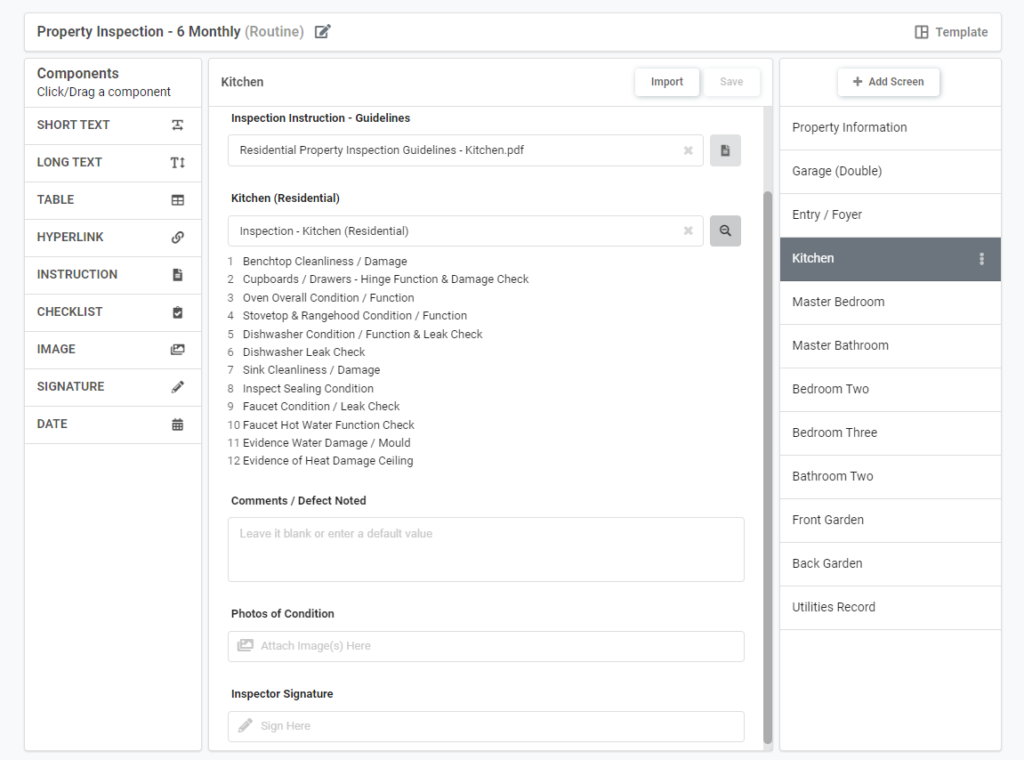This screenshot has height=760, width=1024.
Task: Click the form's vertical scrollbar
Action: click(x=767, y=450)
